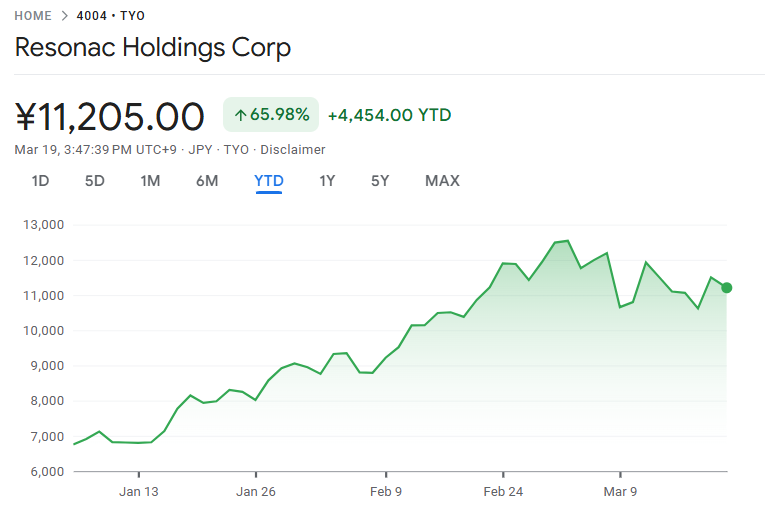Click the Feb 24 date axis label
This screenshot has width=765, height=512.
click(x=502, y=491)
